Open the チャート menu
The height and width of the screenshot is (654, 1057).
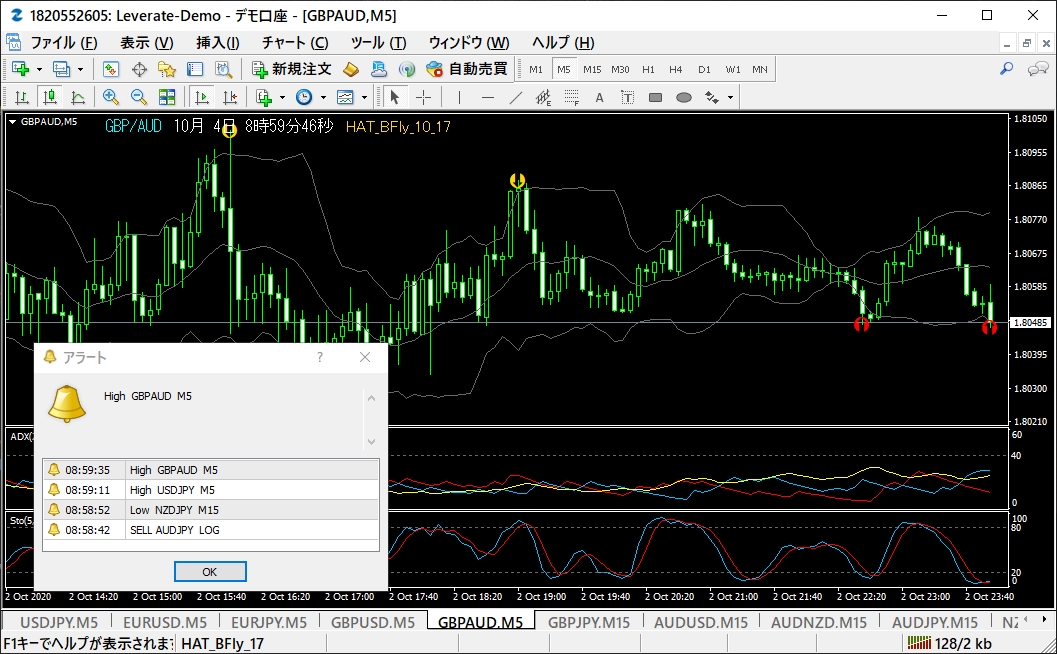tap(295, 43)
